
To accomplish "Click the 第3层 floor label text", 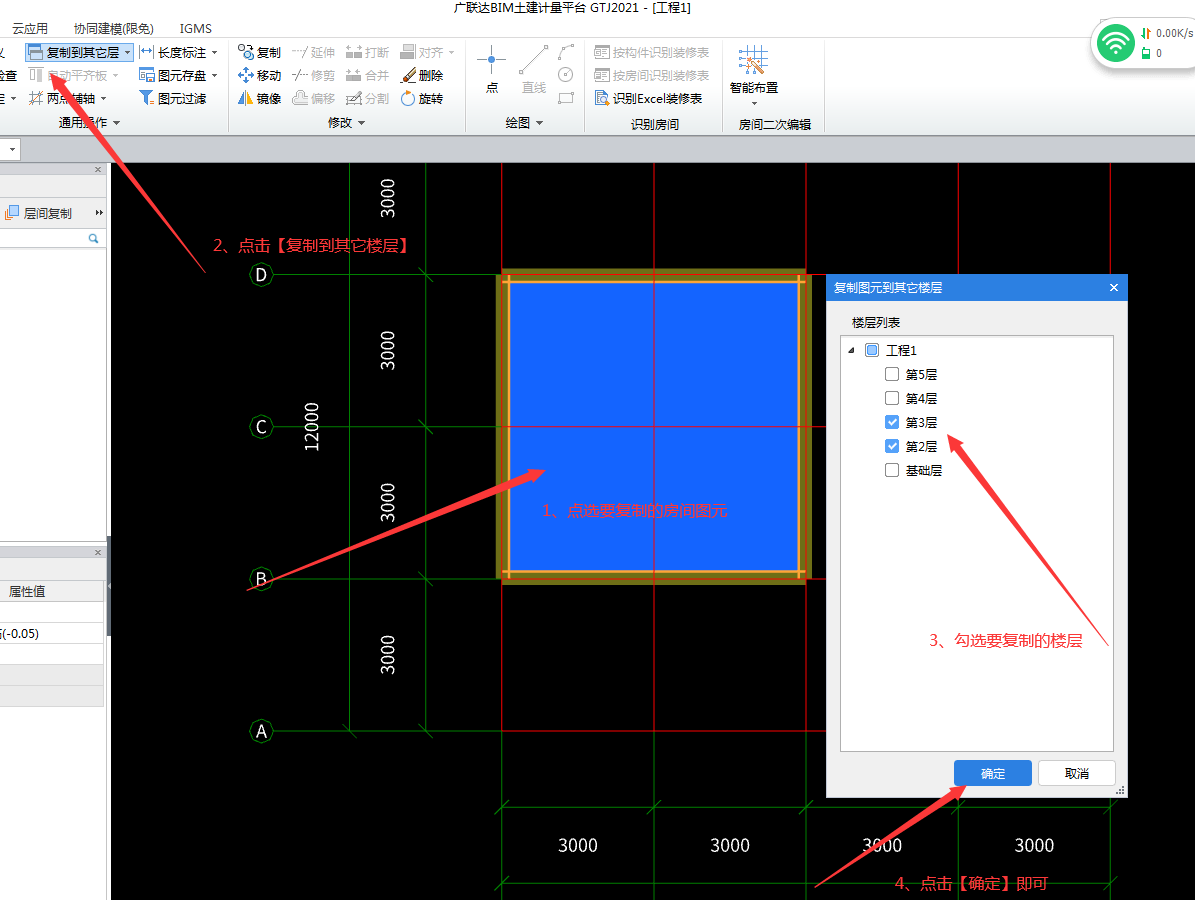I will click(921, 422).
